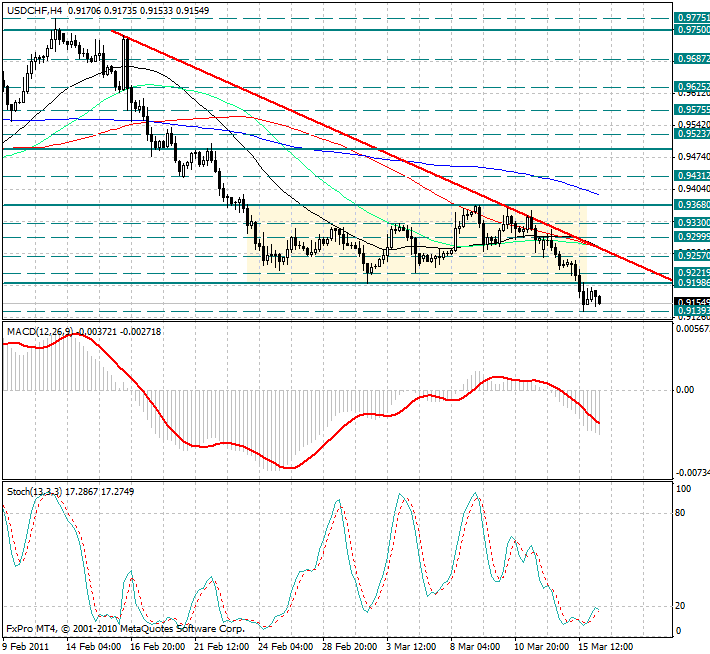This screenshot has height=654, width=710.
Task: Click the MACD 0.00 zero-level label
Action: [x=685, y=390]
